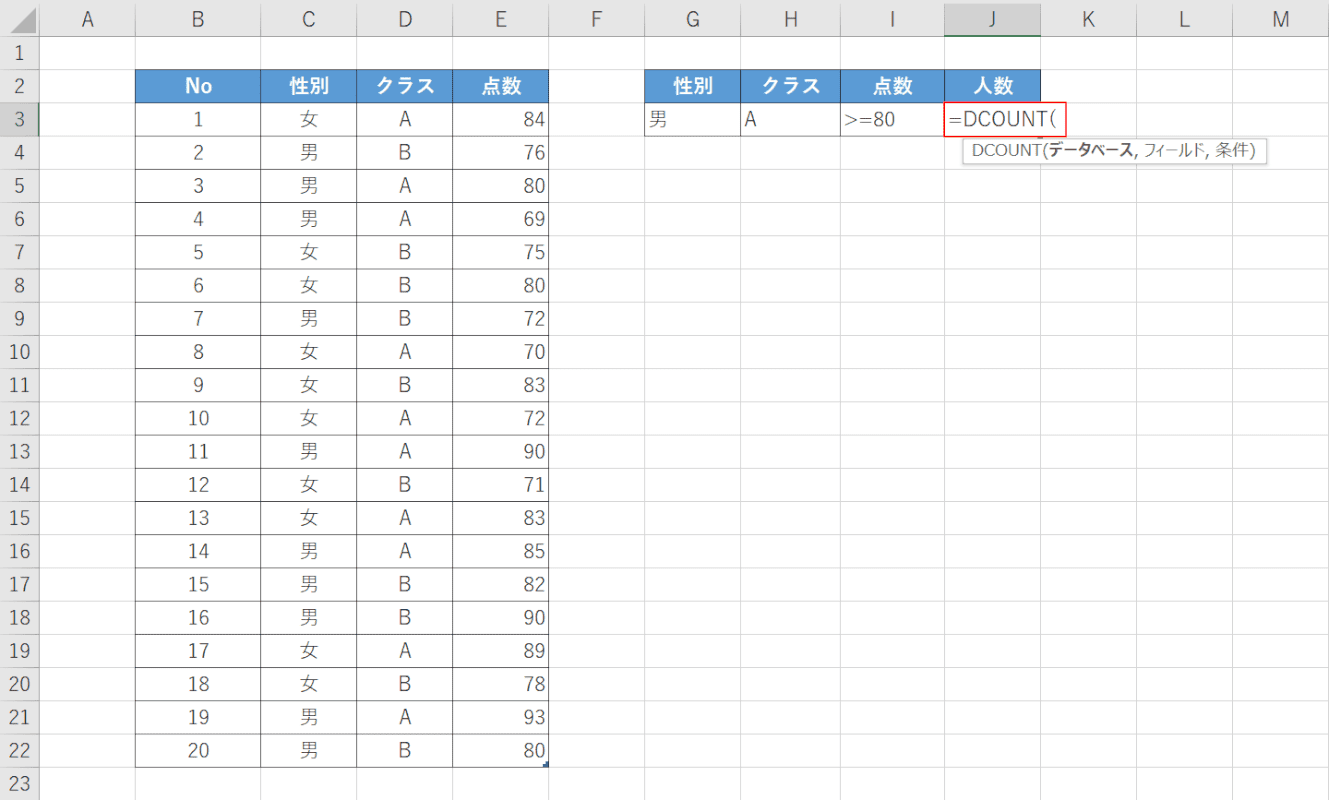Viewport: 1329px width, 800px height.
Task: Click クラス cell B in row 9
Action: coord(405,318)
